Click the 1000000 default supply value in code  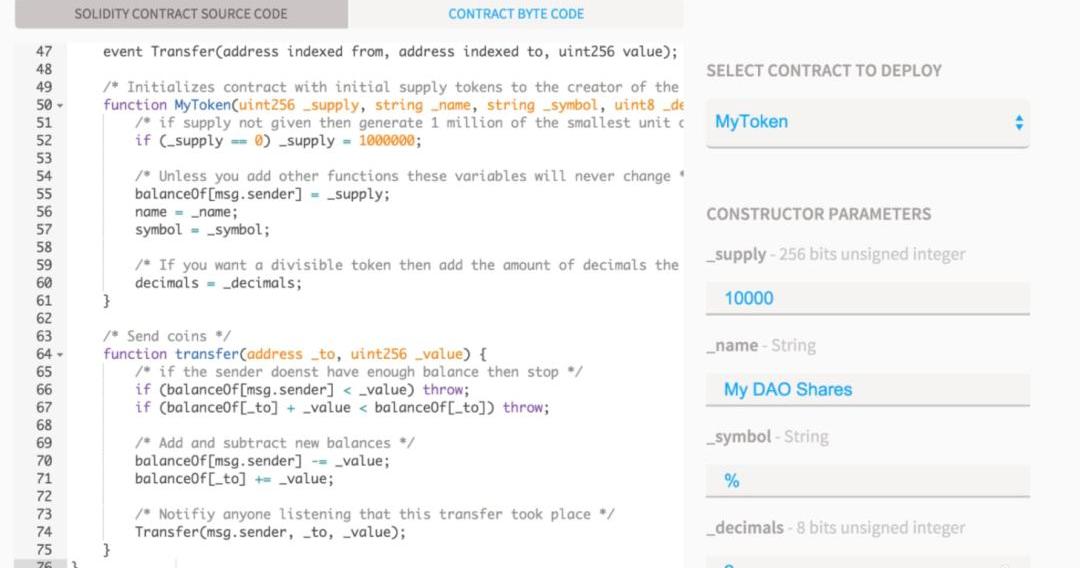(x=389, y=141)
